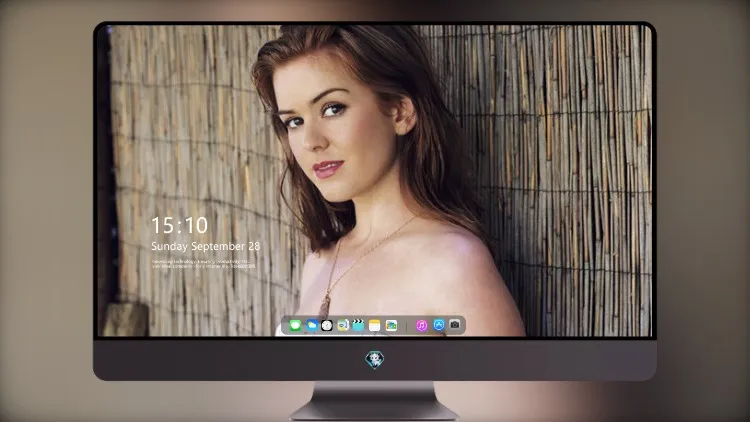Launch the blue App Store icon
750x422 pixels.
(x=439, y=325)
